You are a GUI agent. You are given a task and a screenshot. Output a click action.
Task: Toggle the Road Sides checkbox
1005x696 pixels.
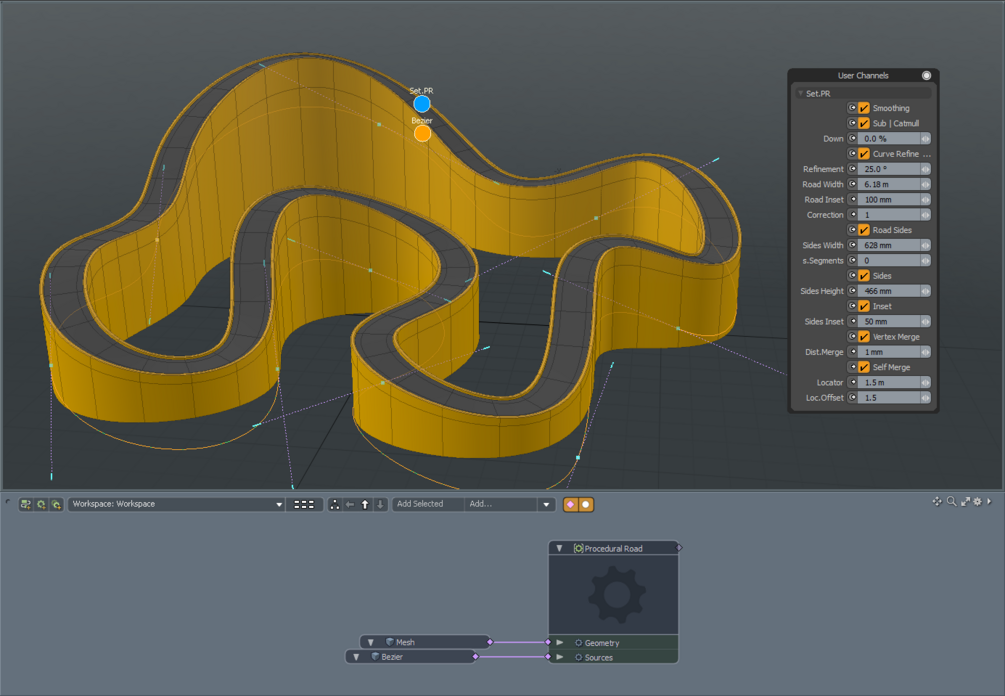click(x=866, y=229)
